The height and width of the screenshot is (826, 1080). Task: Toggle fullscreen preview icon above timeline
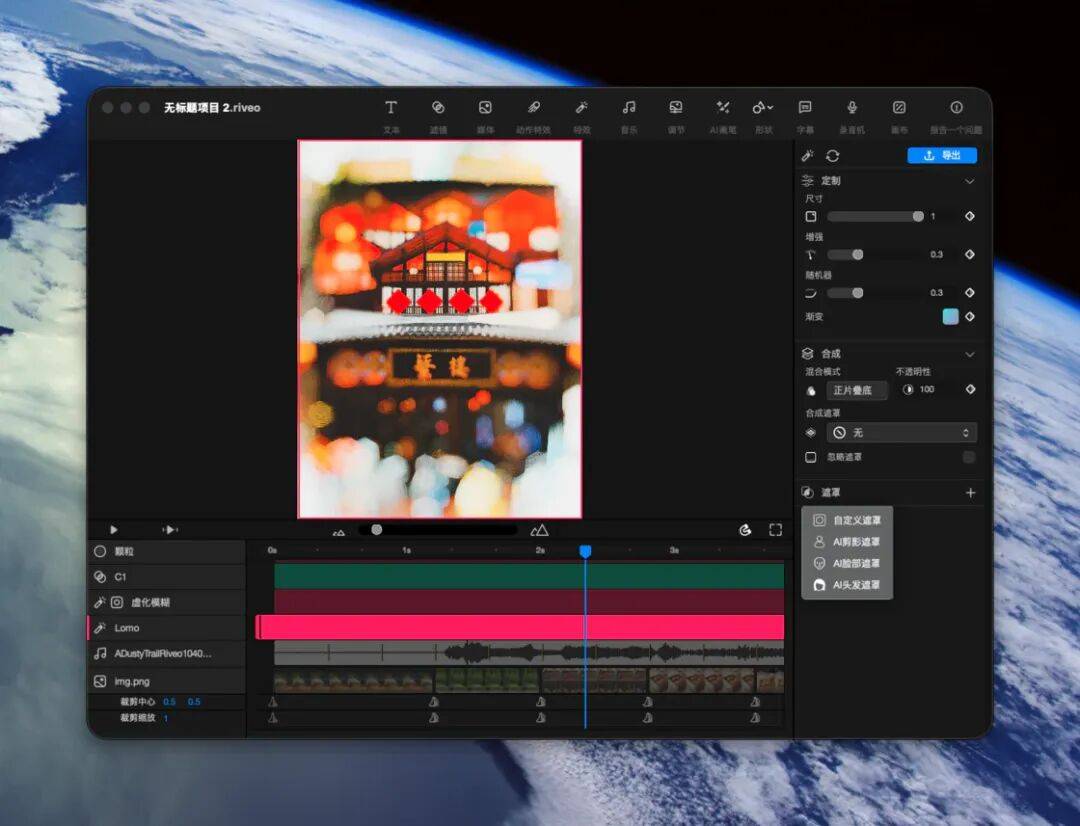775,530
